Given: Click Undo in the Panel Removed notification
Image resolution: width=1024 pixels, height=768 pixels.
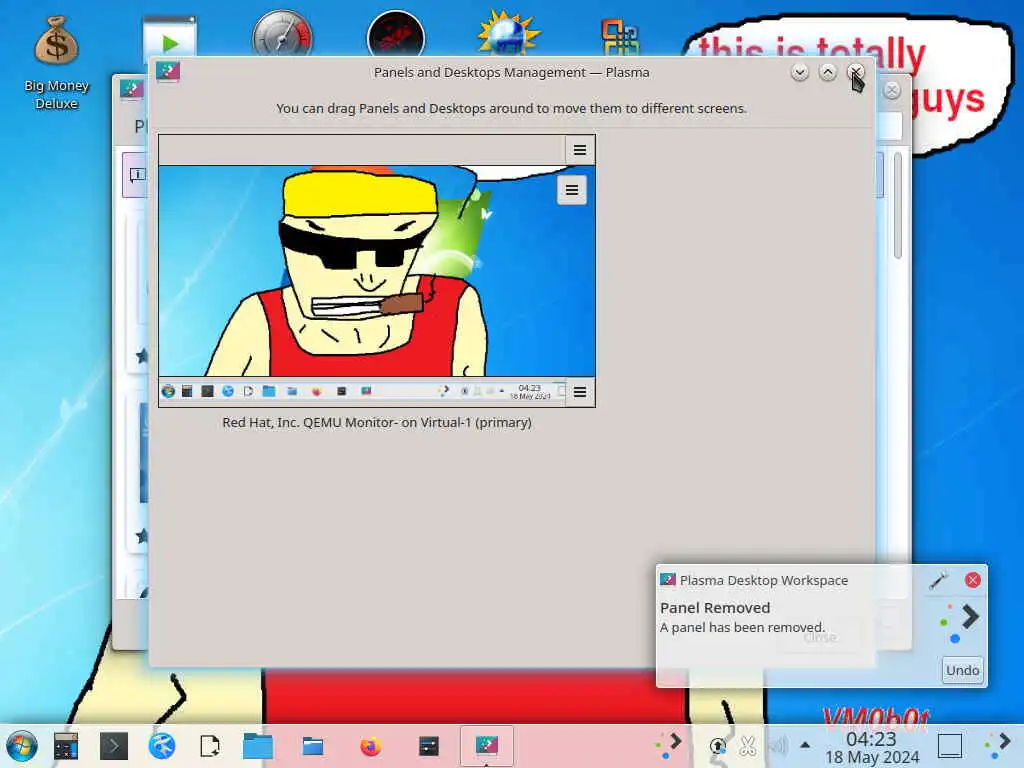Looking at the screenshot, I should tap(962, 670).
